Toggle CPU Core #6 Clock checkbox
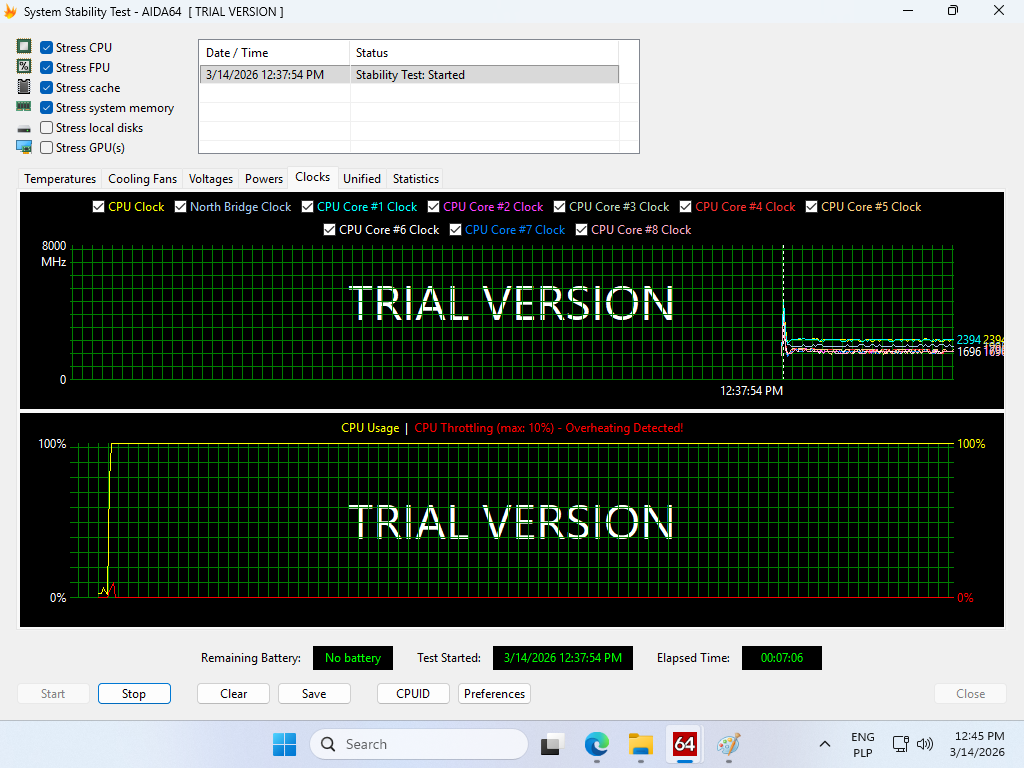Viewport: 1024px width, 768px height. click(330, 230)
